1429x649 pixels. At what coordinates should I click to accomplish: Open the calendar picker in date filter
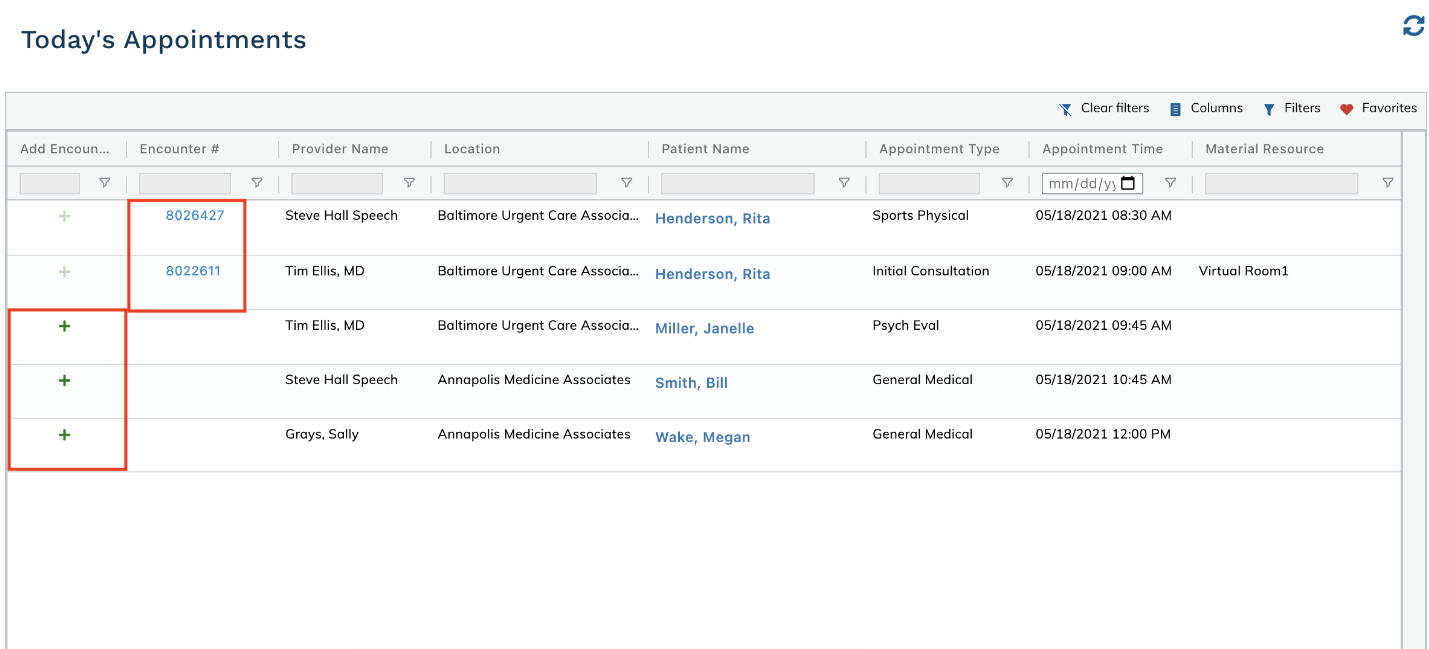(1129, 183)
